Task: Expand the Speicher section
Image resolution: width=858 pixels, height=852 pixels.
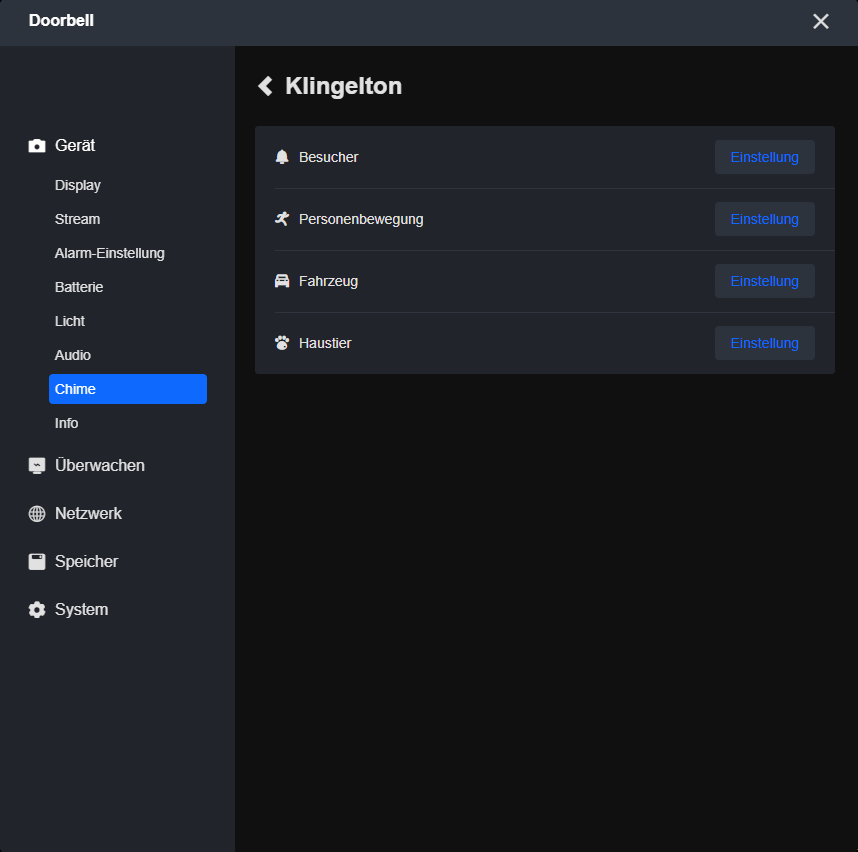Action: (x=86, y=561)
